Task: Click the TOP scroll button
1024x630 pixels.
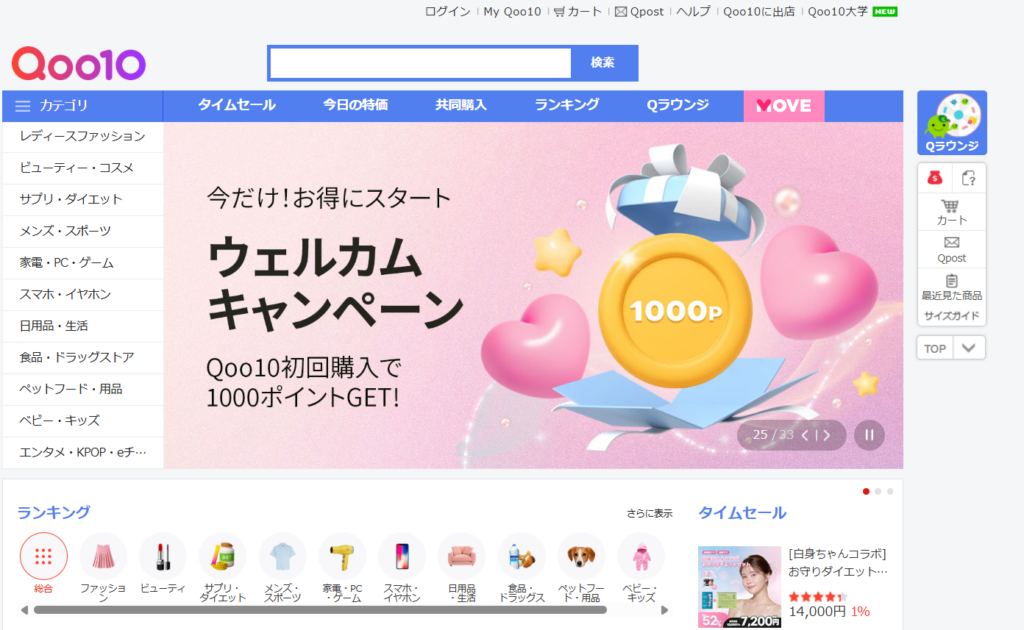Action: coord(935,348)
